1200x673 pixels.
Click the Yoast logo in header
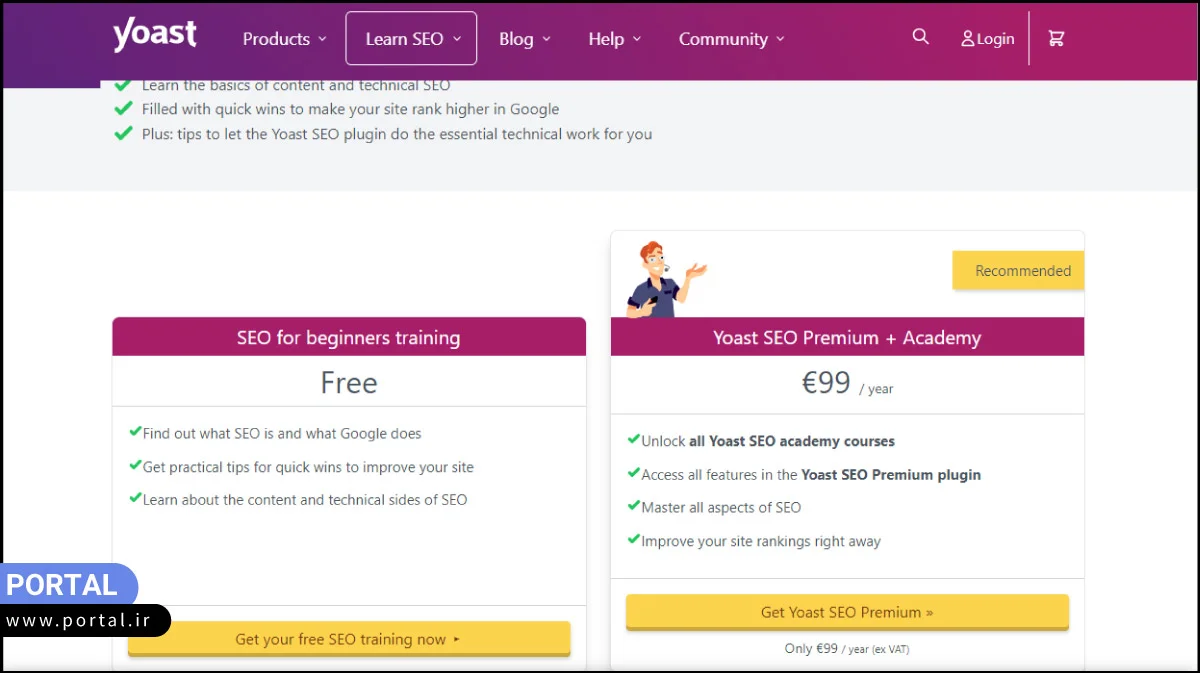point(155,35)
